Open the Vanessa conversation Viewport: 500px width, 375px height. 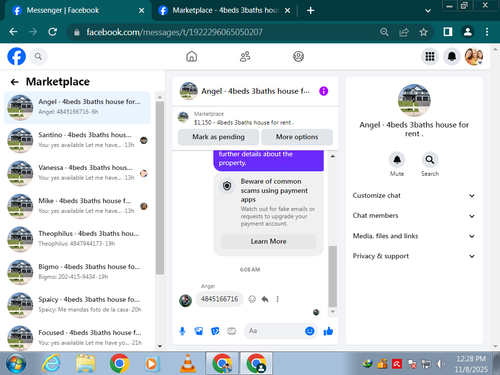[x=77, y=173]
